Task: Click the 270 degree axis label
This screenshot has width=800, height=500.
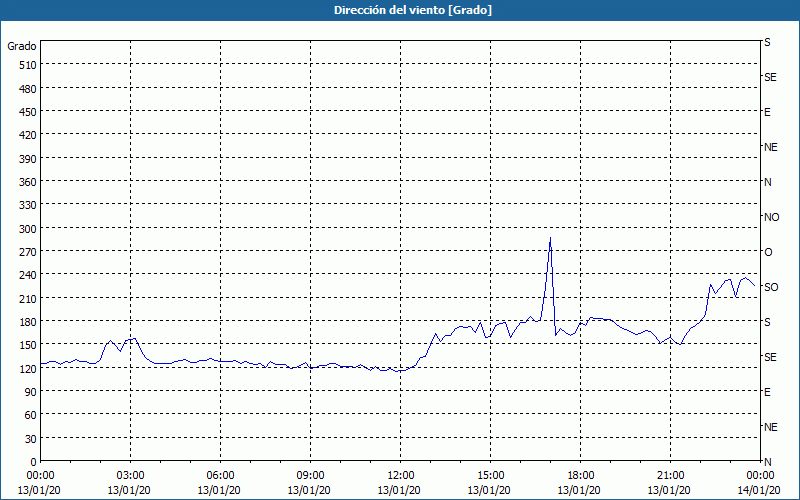Action: click(28, 252)
